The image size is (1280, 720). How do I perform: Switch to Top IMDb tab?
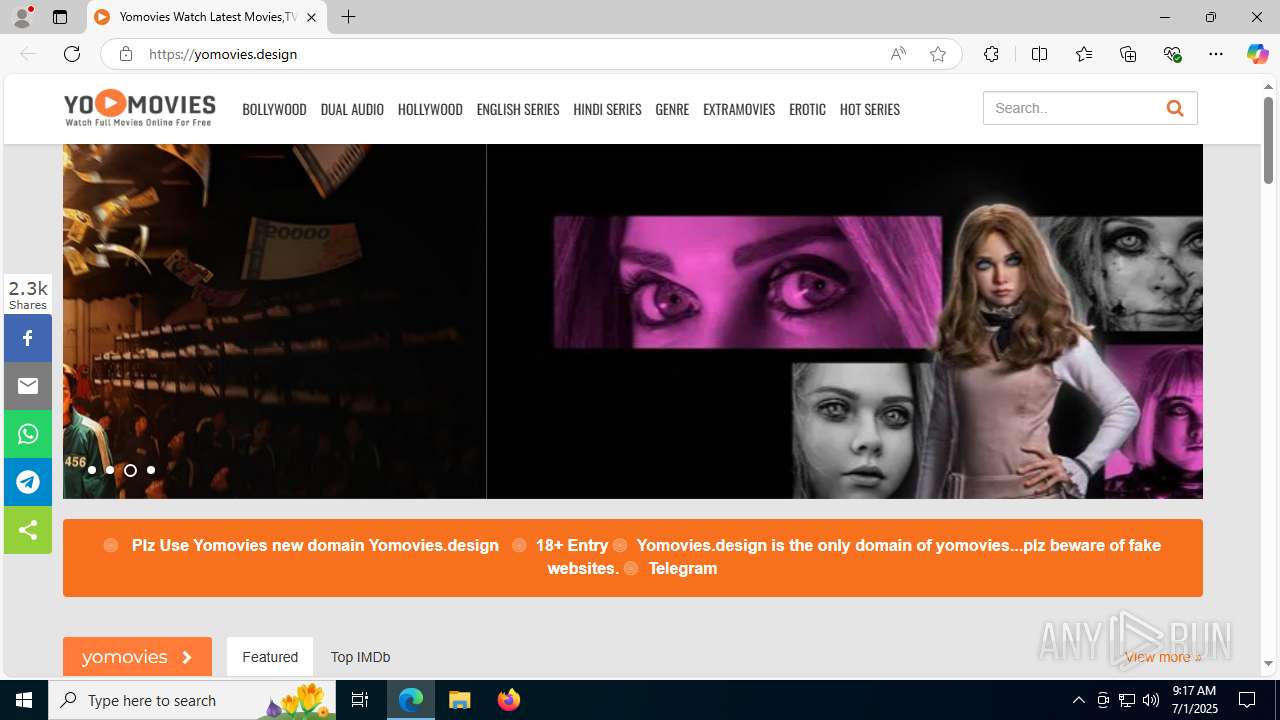pos(360,657)
